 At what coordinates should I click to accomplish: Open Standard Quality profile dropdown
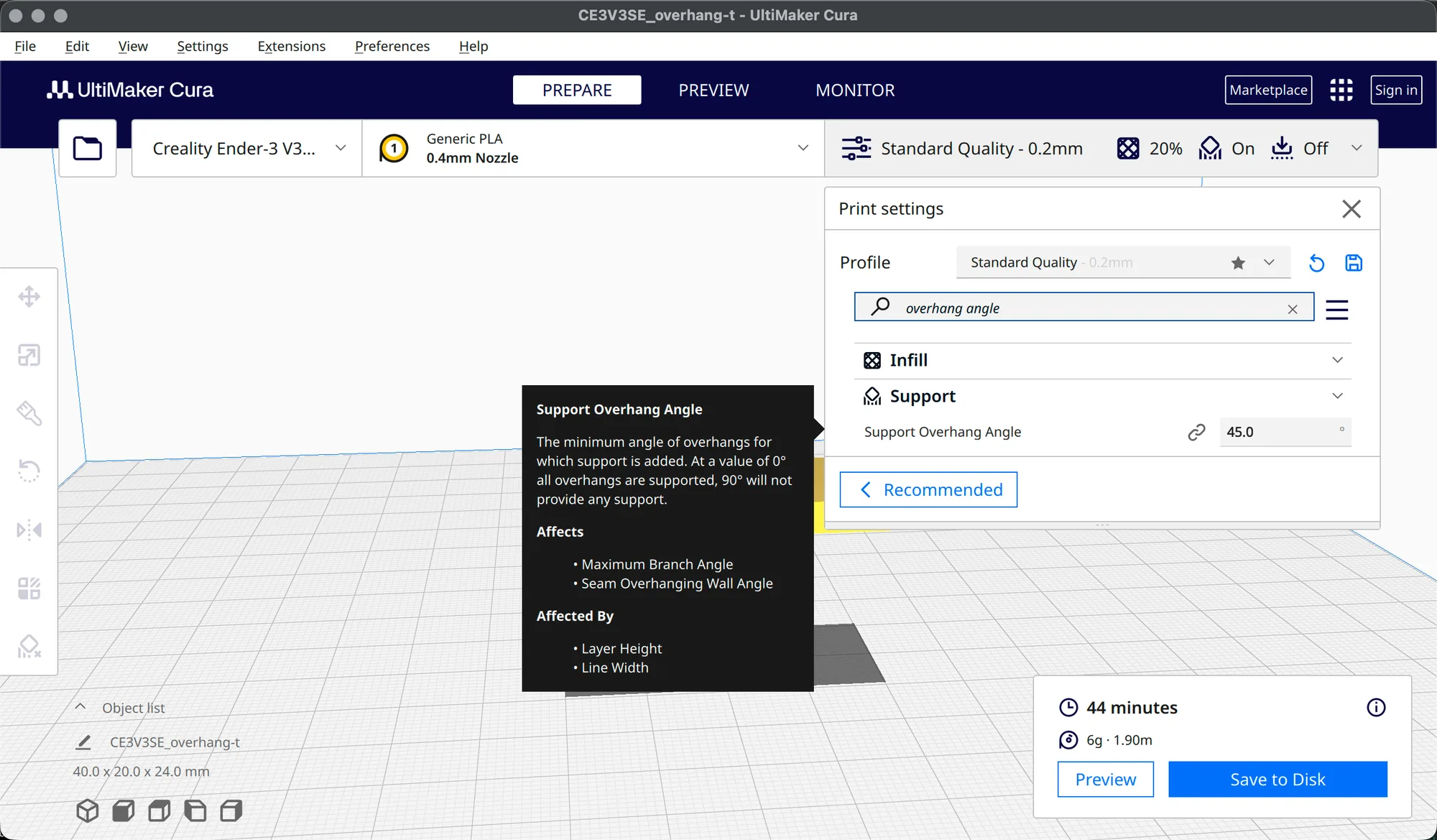(1123, 262)
